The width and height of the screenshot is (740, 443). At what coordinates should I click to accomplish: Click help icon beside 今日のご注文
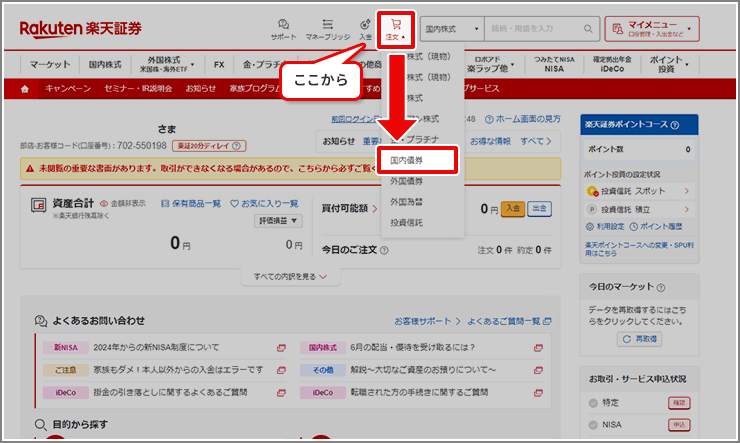(x=384, y=250)
